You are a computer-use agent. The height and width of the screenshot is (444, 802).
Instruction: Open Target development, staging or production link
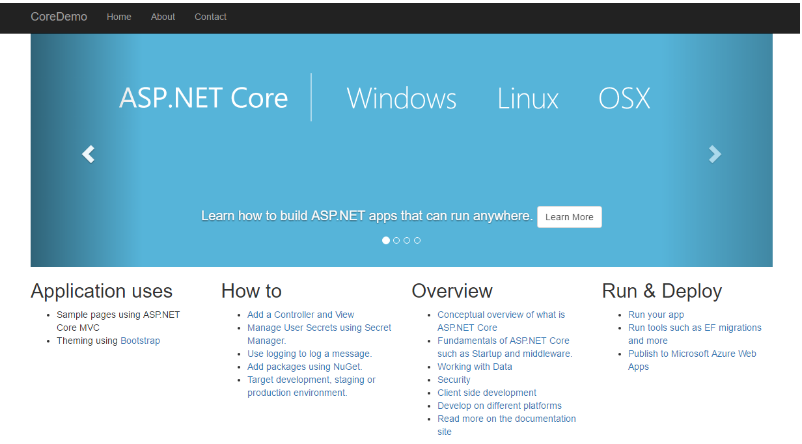click(311, 386)
